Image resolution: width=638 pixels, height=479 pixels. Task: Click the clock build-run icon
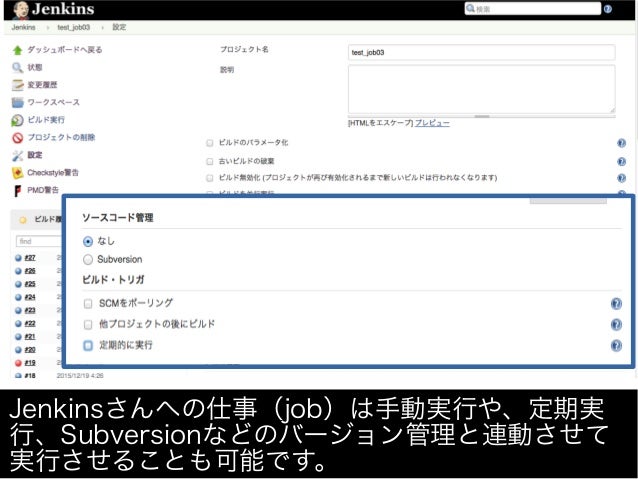pos(17,120)
